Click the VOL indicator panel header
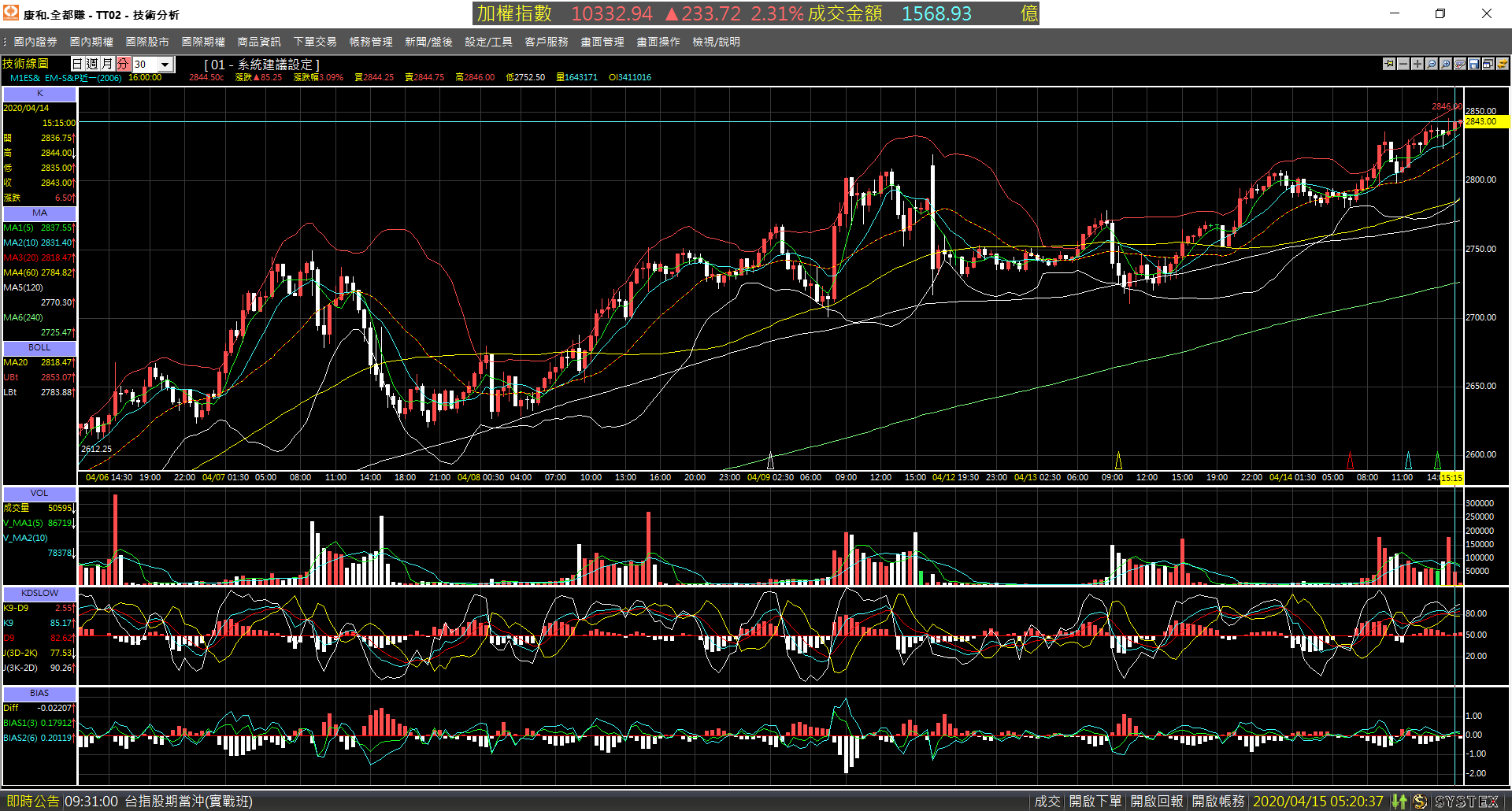This screenshot has width=1512, height=811. (x=39, y=494)
